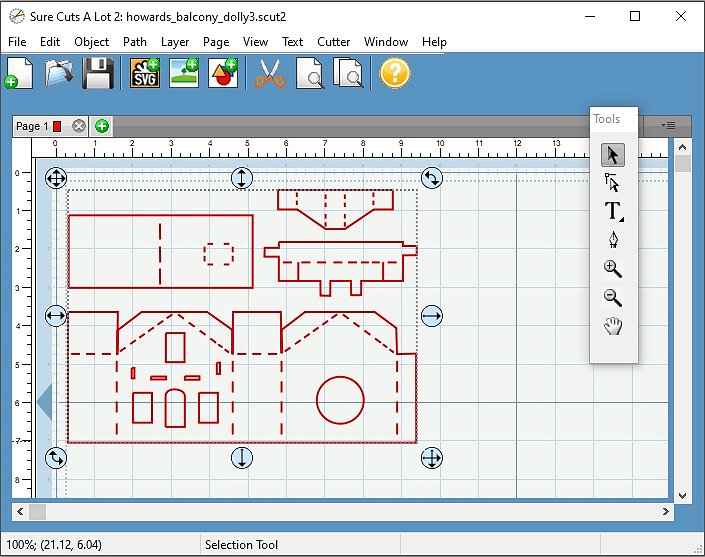Image resolution: width=705 pixels, height=557 pixels.
Task: Open the shapes Library icon
Action: (222, 74)
